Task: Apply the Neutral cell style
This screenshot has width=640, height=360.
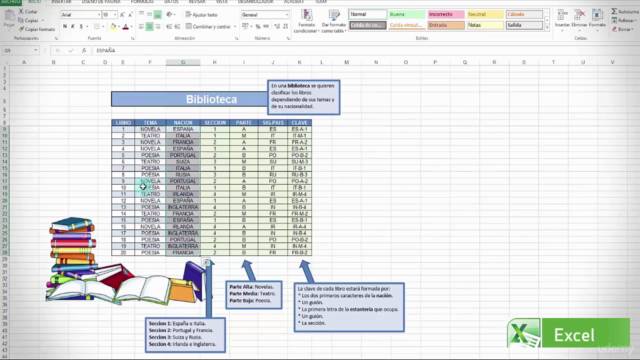Action: pyautogui.click(x=485, y=14)
